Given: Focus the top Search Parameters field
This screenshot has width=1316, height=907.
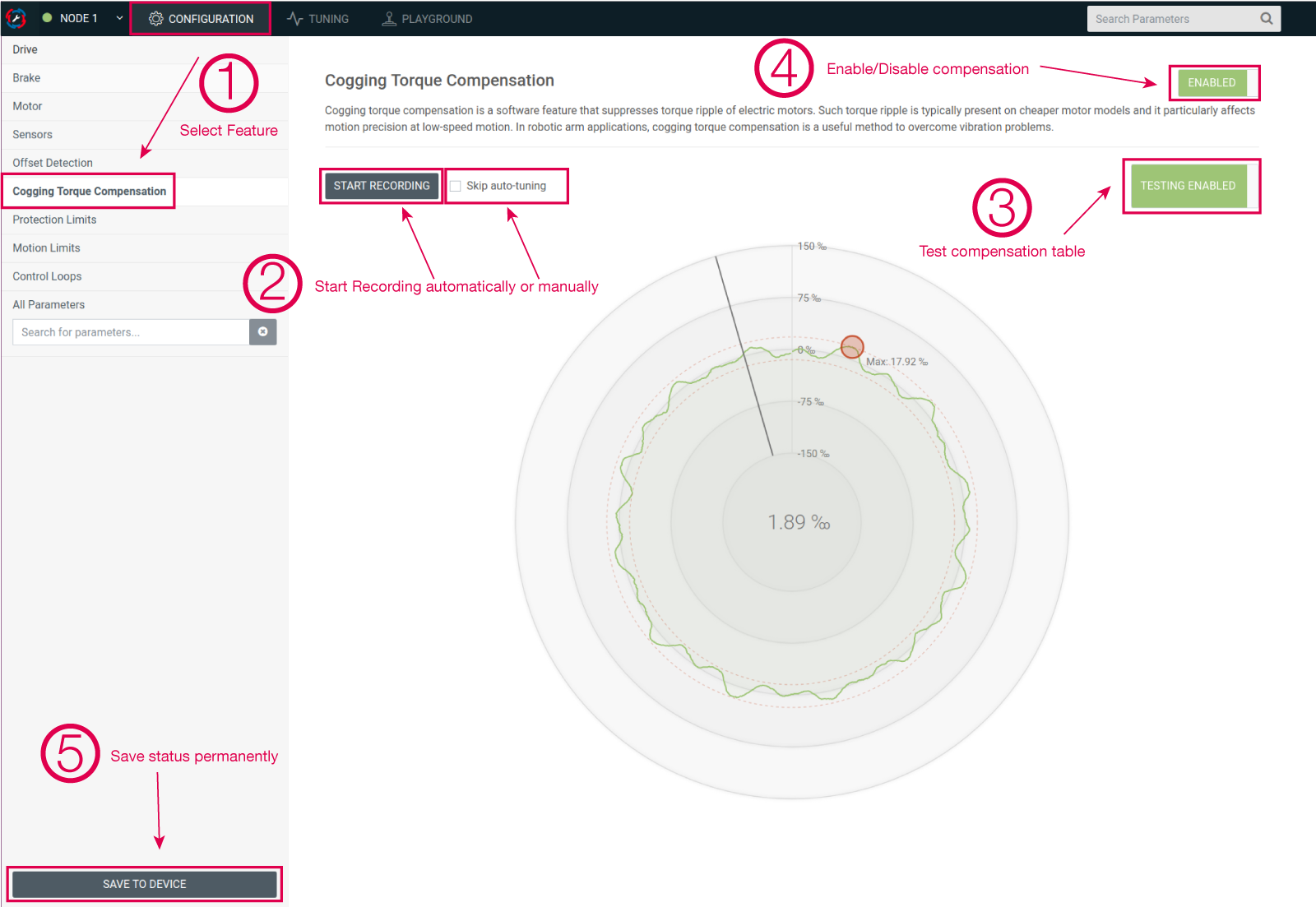Looking at the screenshot, I should pos(1172,19).
